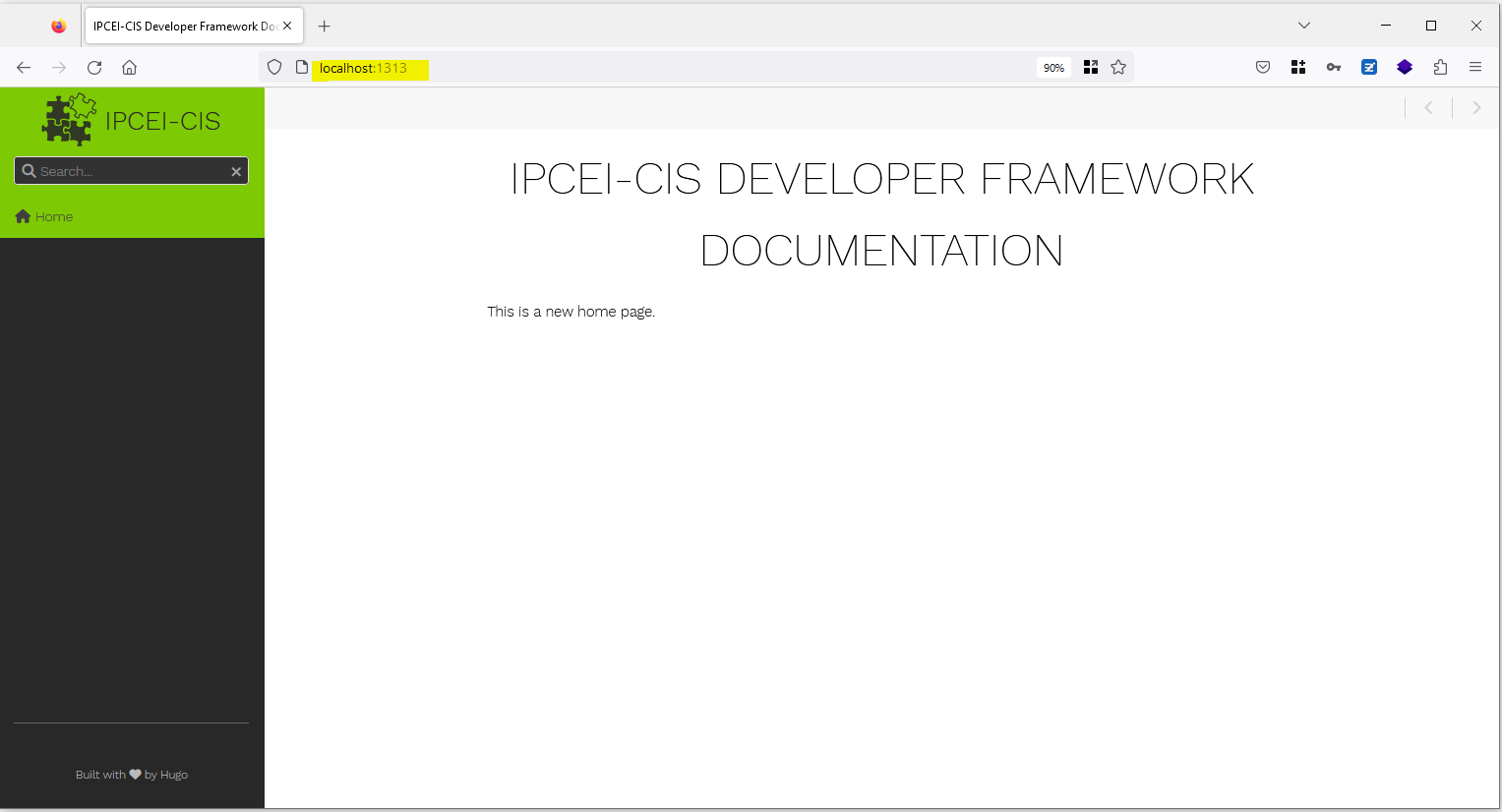This screenshot has height=812, width=1502.
Task: Open the browser home page
Action: 129,68
